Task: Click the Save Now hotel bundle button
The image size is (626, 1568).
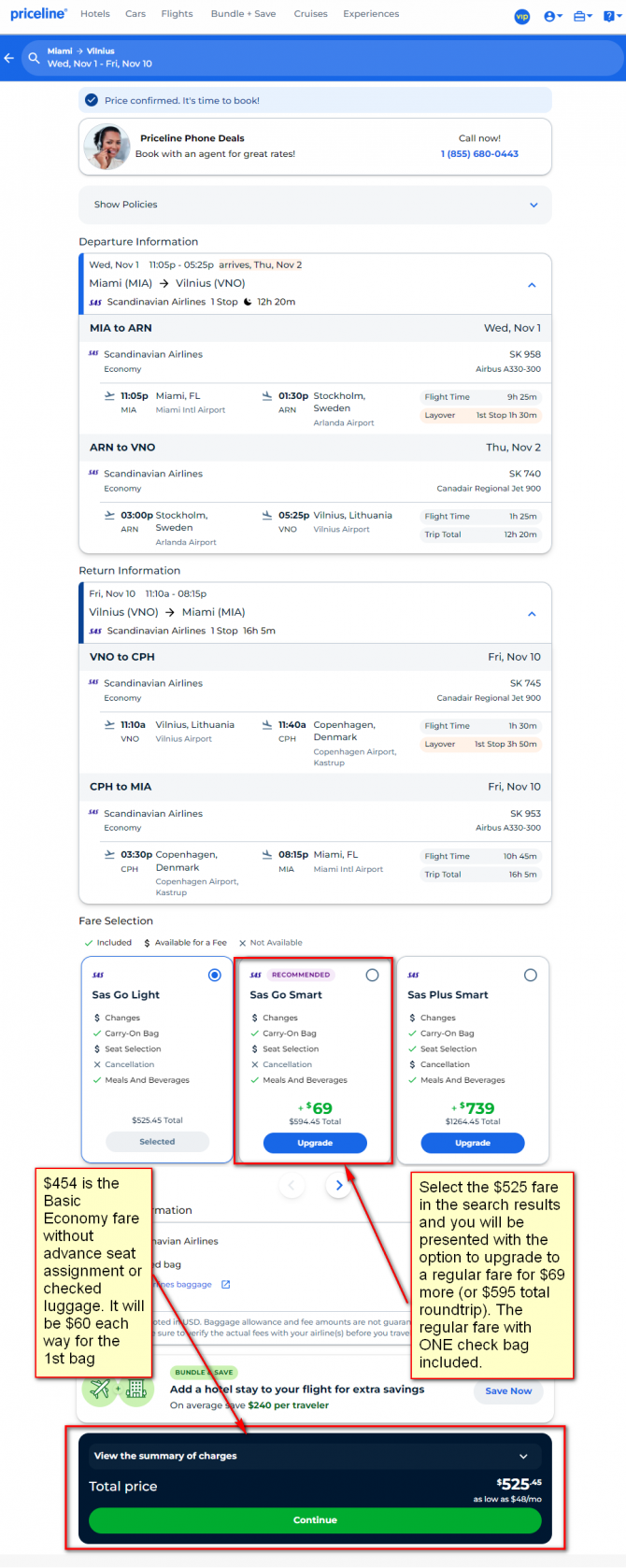Action: tap(508, 1390)
